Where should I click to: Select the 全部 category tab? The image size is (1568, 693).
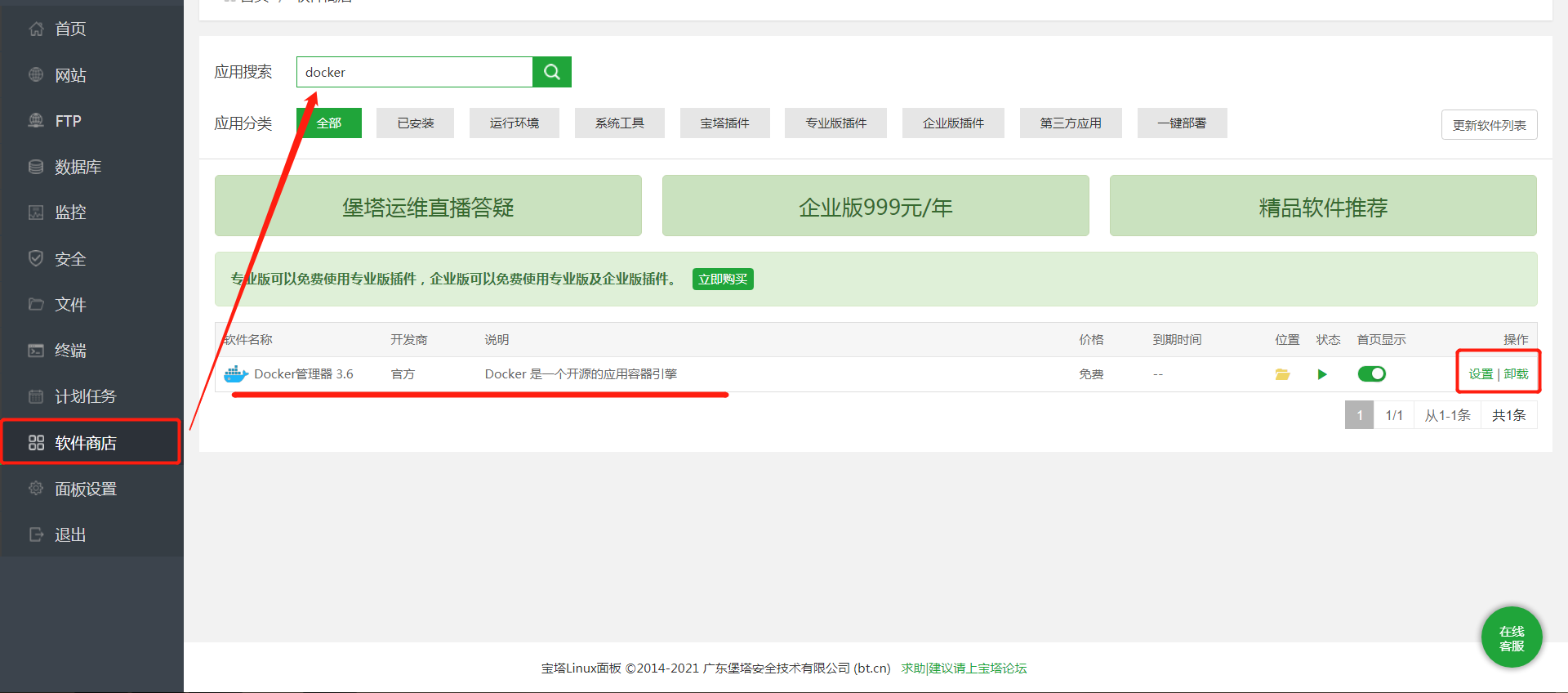tap(329, 123)
